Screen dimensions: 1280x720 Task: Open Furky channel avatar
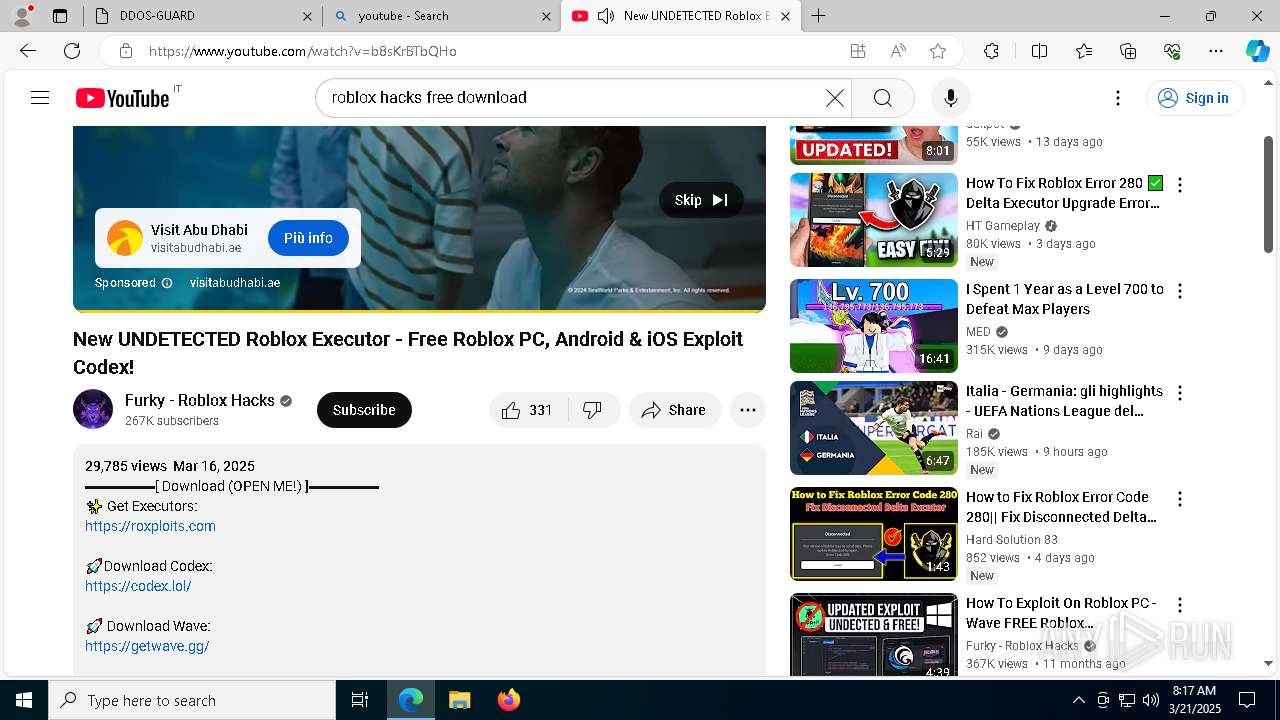click(x=93, y=409)
